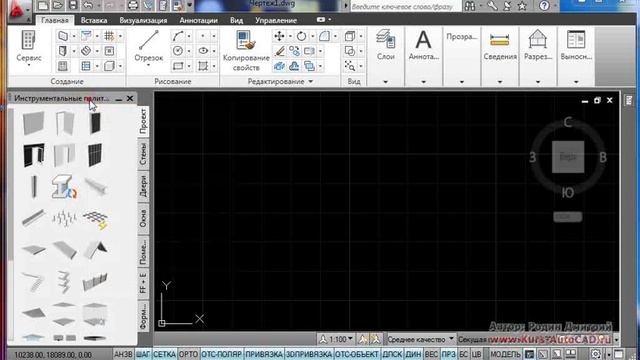
Task: Toggle СЕТКА grid display
Action: click(x=164, y=354)
